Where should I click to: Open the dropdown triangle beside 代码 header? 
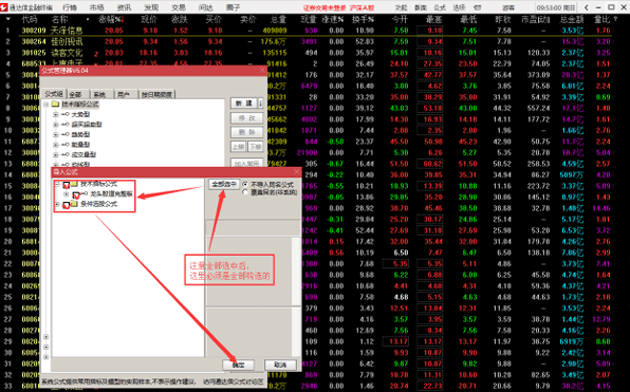(8, 19)
